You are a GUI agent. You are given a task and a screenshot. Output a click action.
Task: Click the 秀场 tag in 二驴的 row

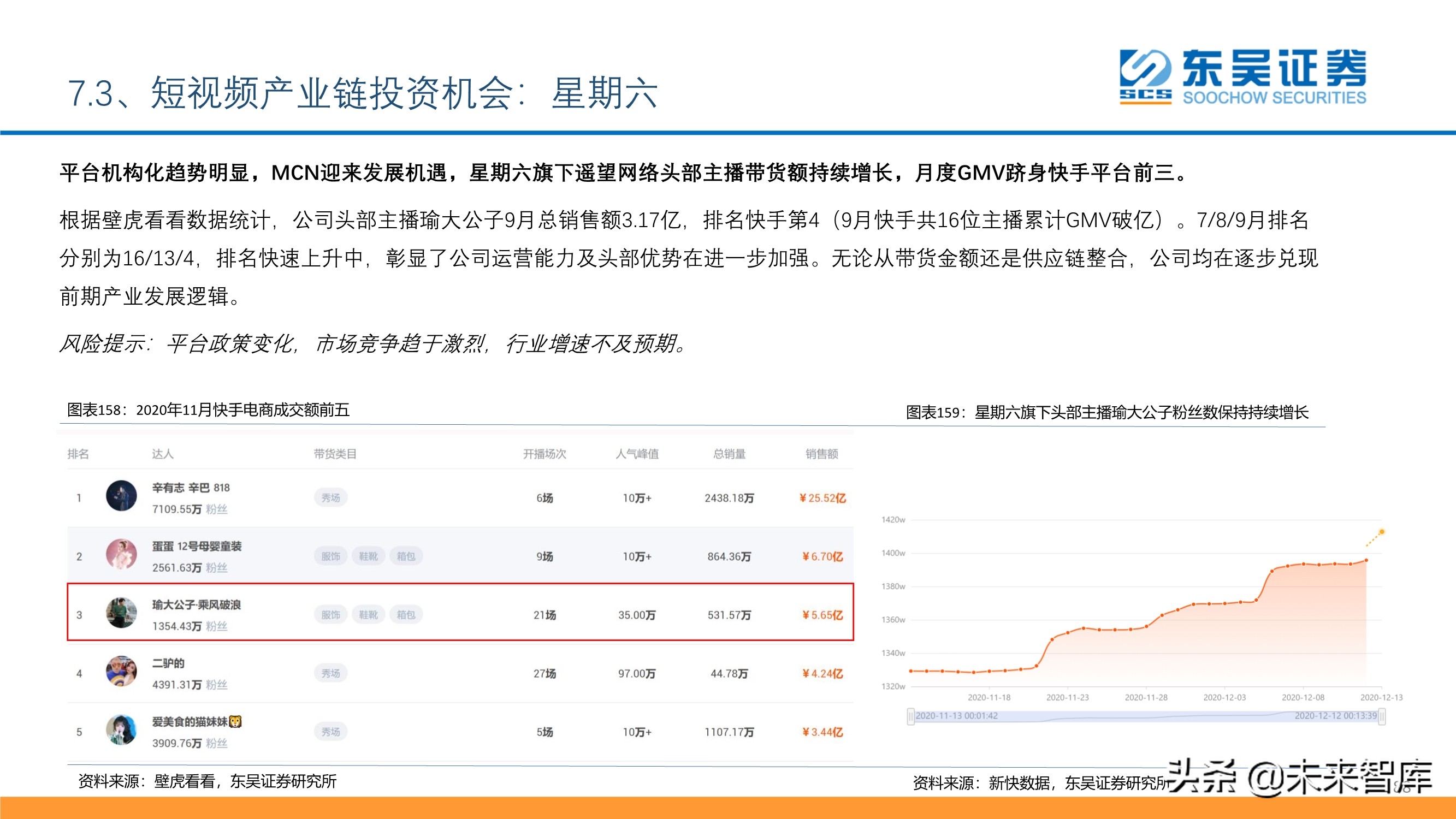(330, 673)
